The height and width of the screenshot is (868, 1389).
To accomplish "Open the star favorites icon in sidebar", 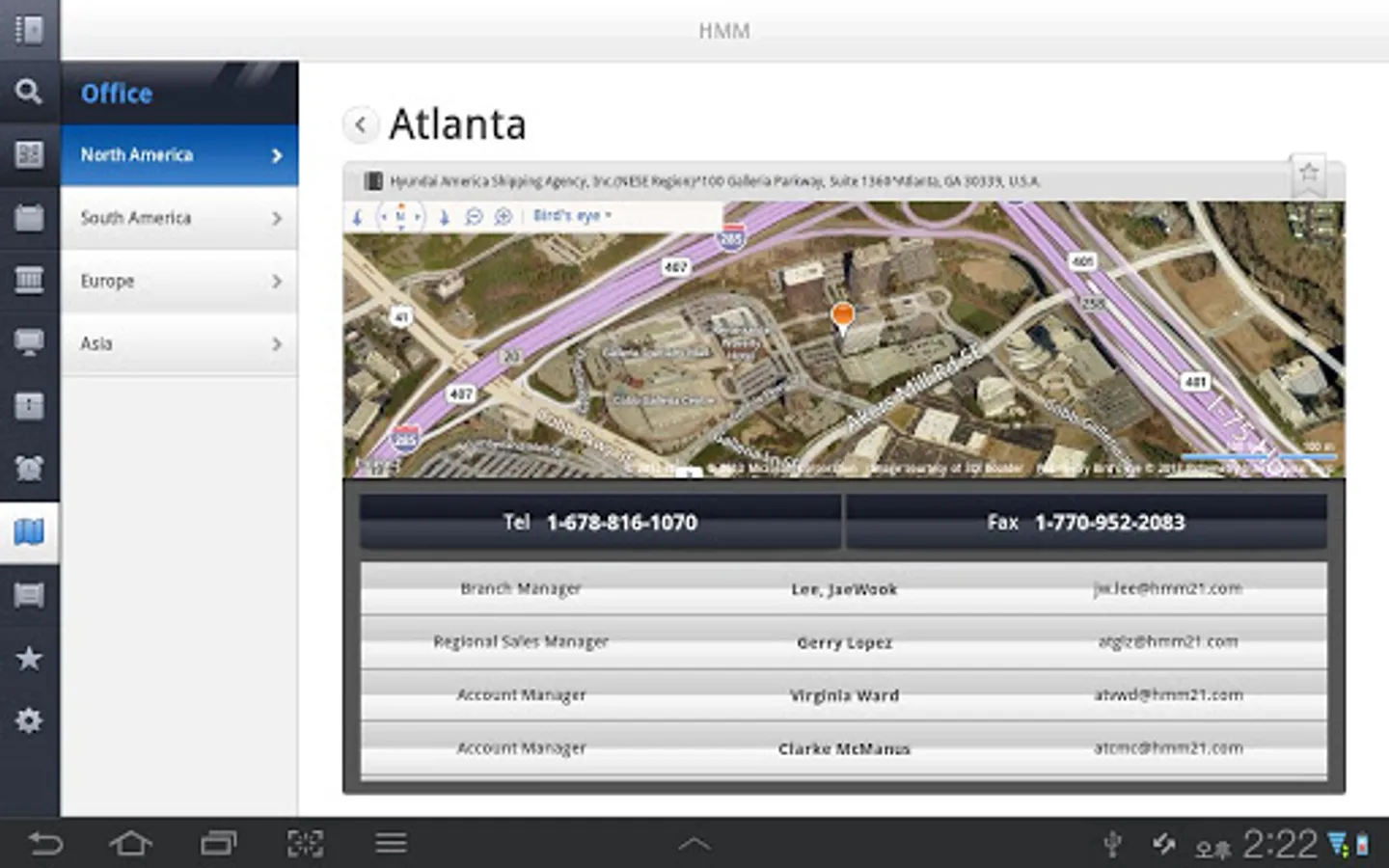I will [x=29, y=658].
